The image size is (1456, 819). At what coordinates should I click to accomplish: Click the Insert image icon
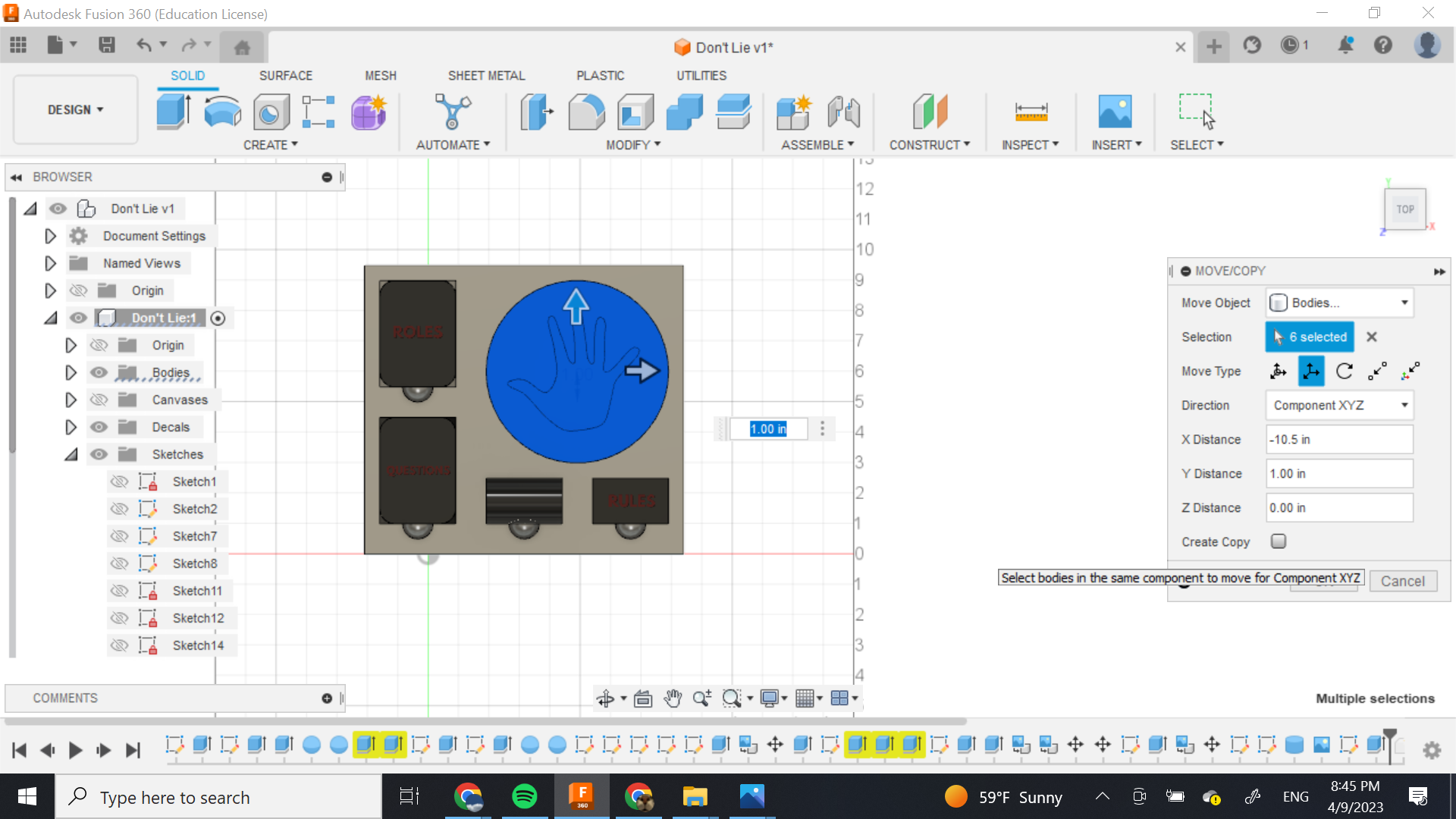(x=1115, y=112)
